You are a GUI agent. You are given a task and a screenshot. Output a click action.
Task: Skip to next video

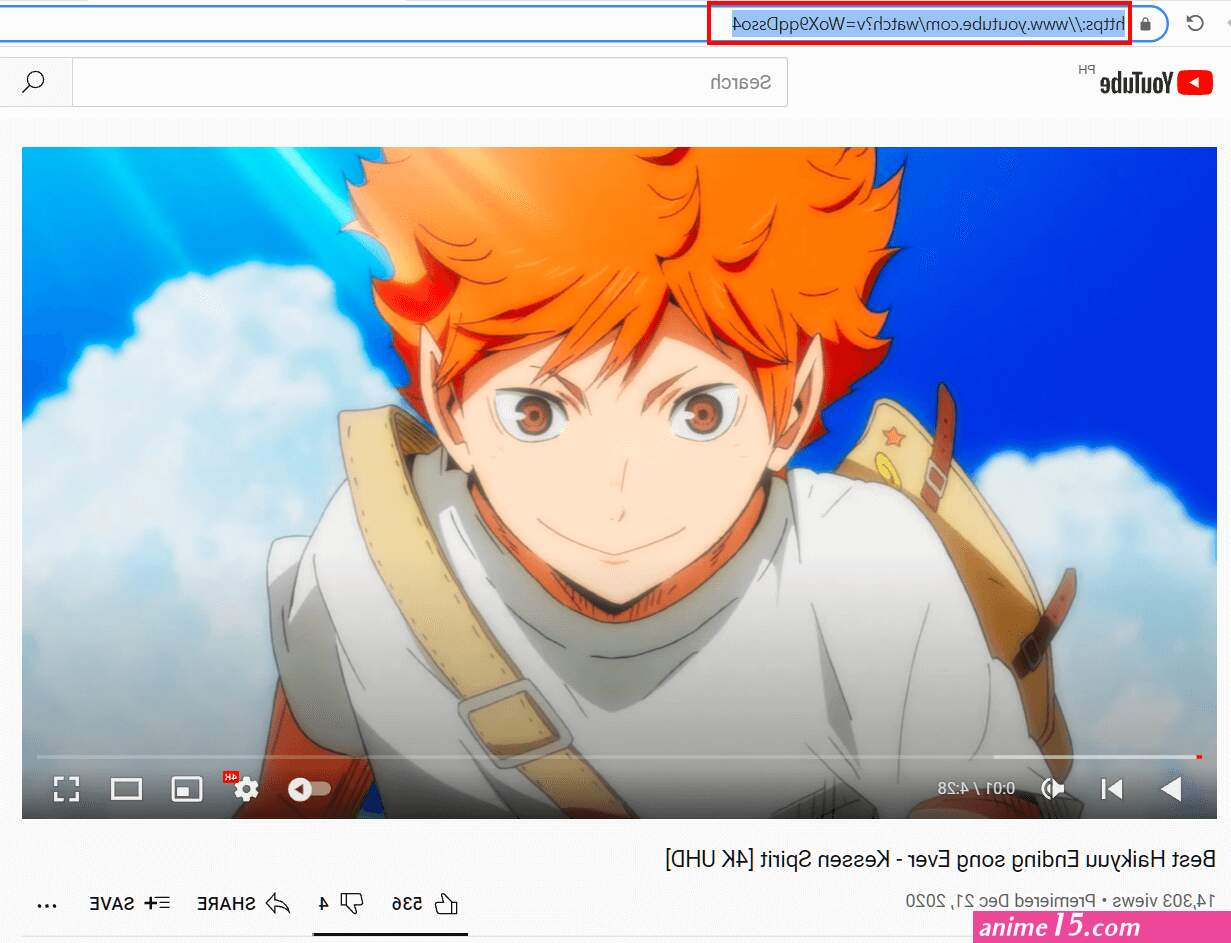(1112, 789)
